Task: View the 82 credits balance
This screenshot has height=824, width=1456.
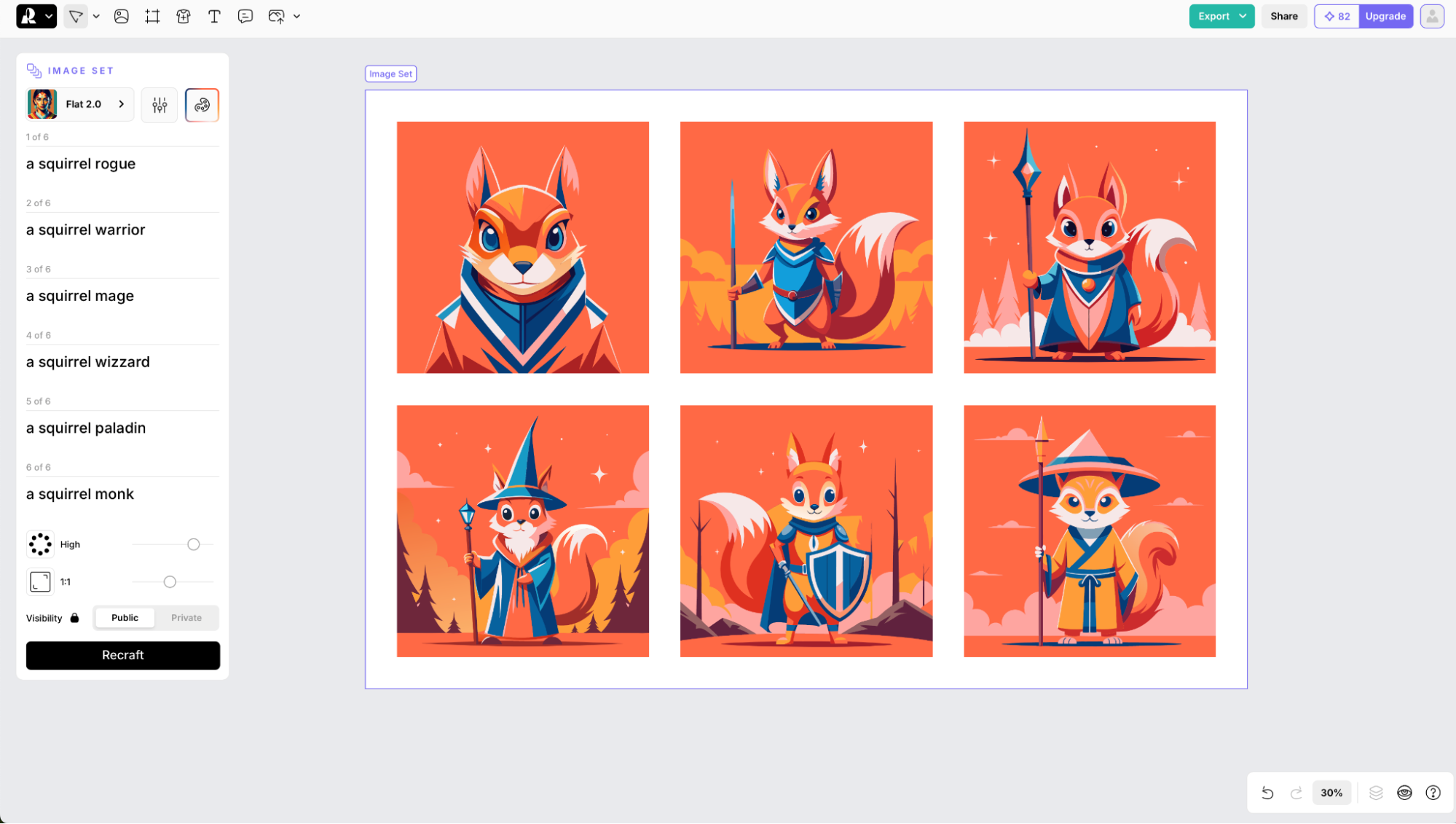Action: pos(1337,16)
